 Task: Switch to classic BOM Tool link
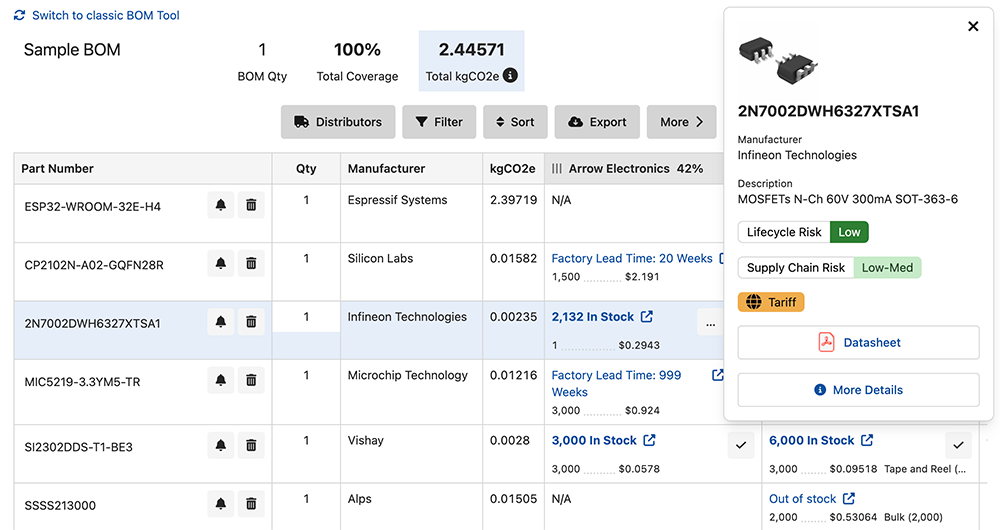pos(106,15)
